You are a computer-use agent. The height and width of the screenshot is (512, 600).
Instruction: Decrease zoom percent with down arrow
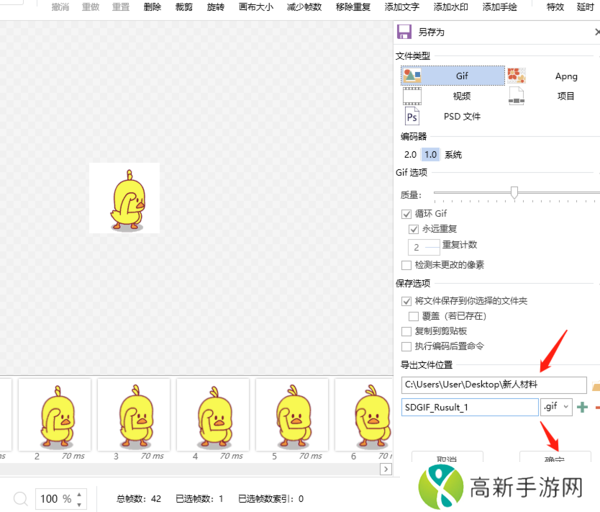79,504
